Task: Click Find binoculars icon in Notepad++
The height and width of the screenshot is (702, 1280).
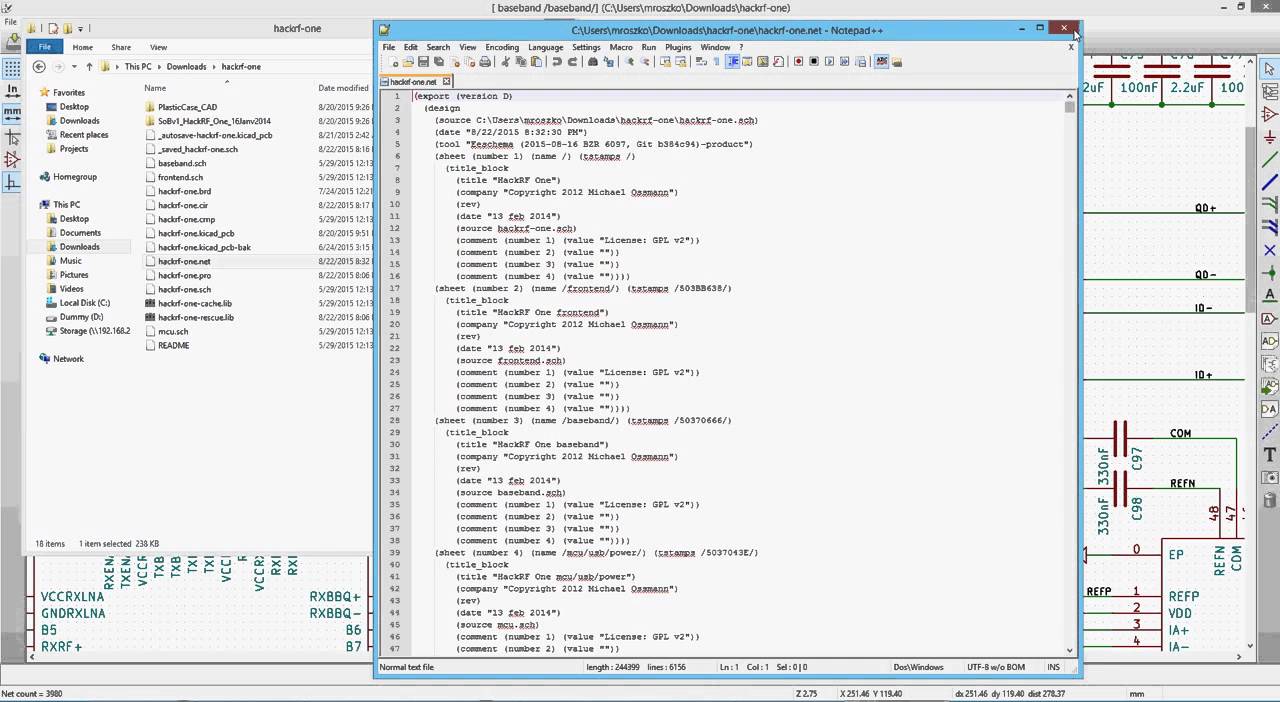Action: [593, 62]
